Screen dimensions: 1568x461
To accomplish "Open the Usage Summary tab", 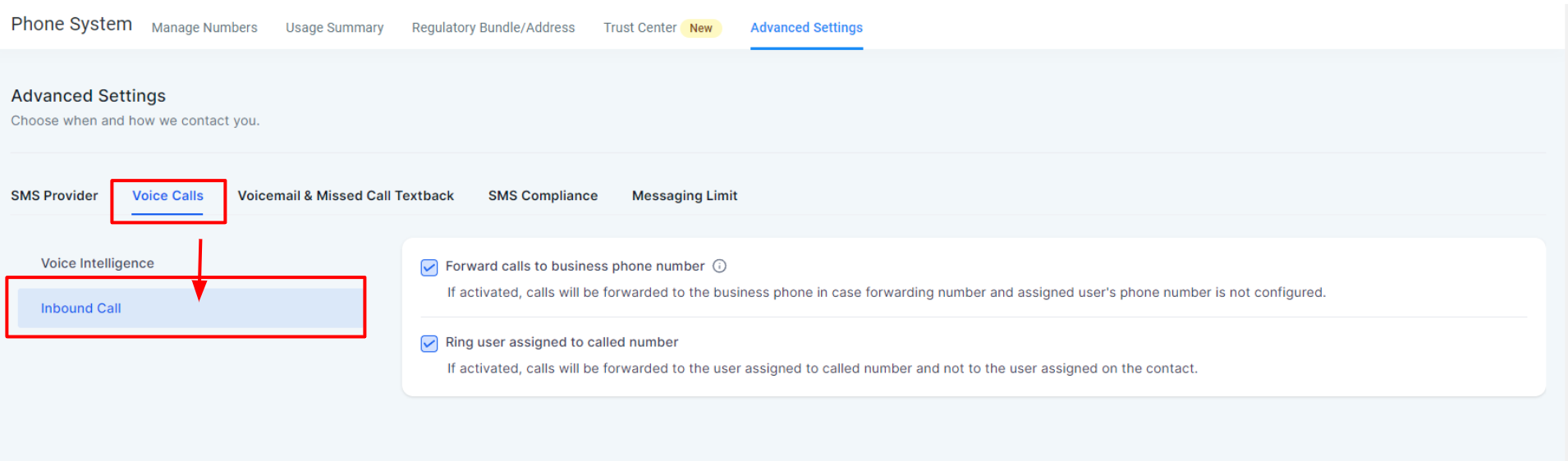I will [x=334, y=28].
